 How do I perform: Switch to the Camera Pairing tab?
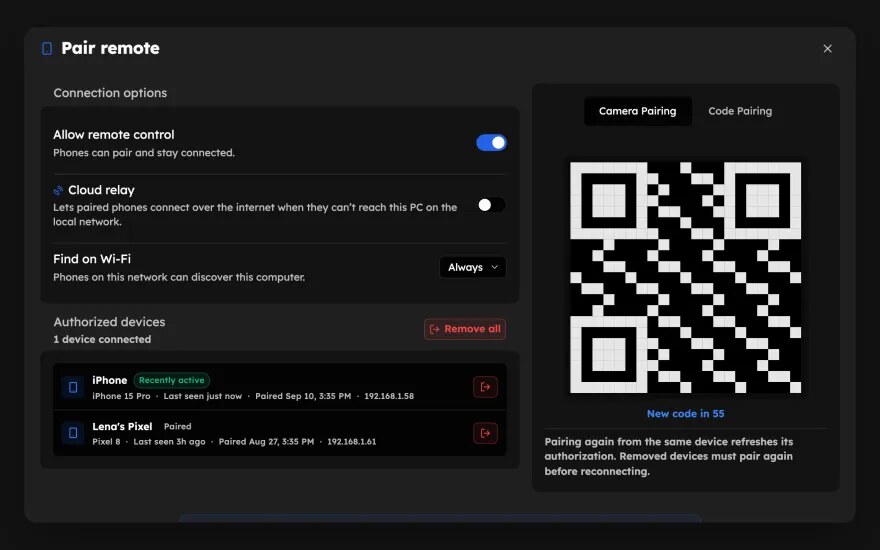click(638, 111)
